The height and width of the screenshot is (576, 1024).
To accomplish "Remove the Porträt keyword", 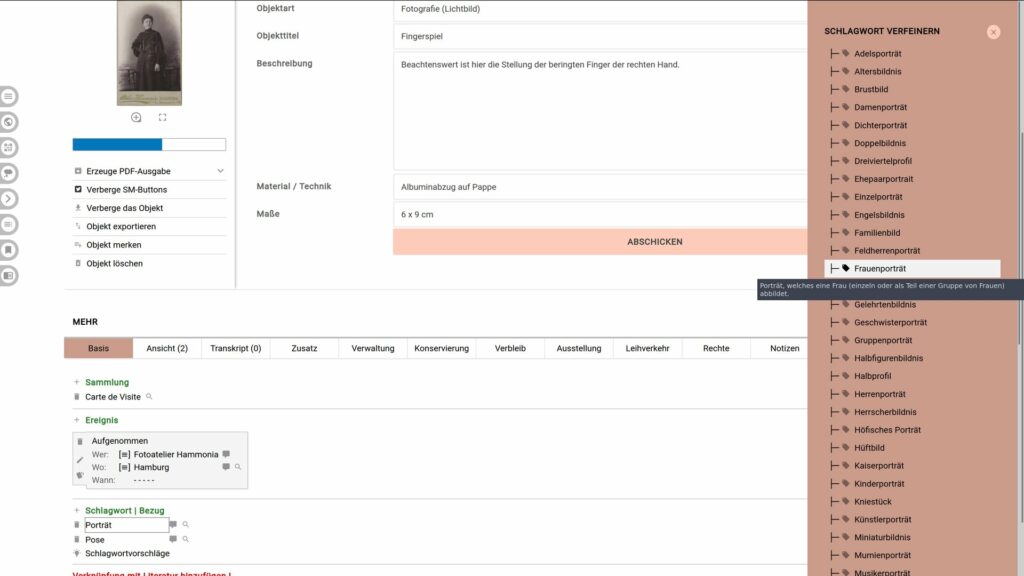I will point(77,524).
